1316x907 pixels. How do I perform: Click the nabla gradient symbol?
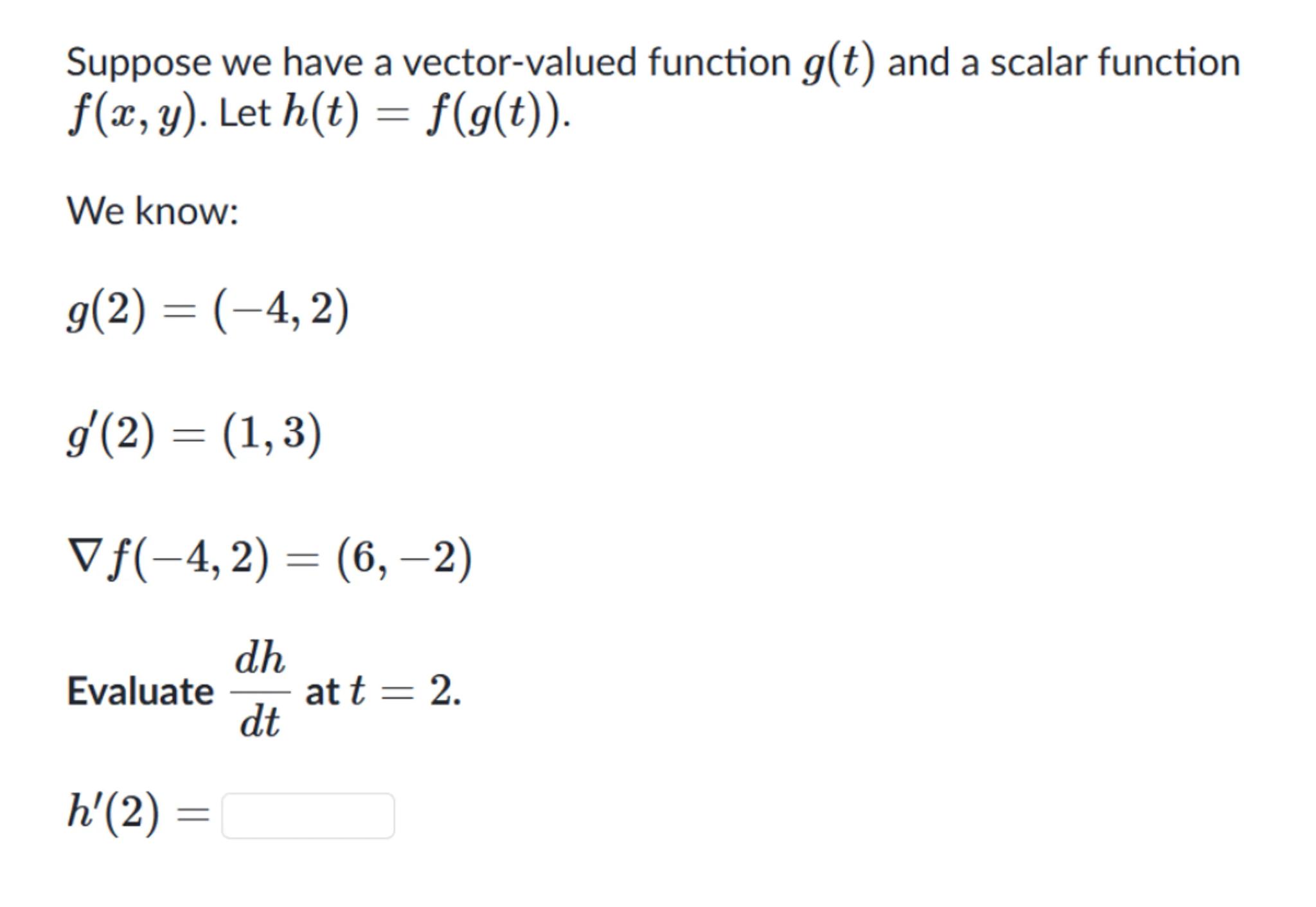click(x=84, y=555)
